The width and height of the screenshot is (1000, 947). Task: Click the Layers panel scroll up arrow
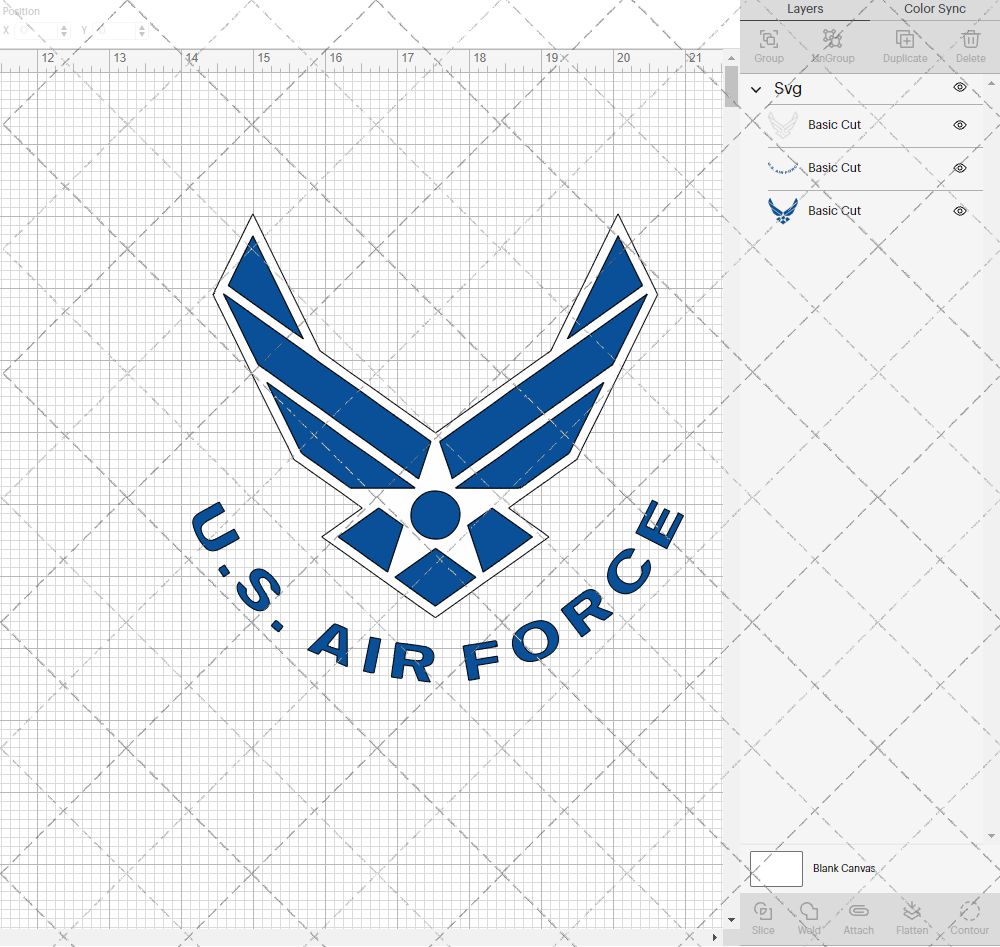(x=990, y=84)
